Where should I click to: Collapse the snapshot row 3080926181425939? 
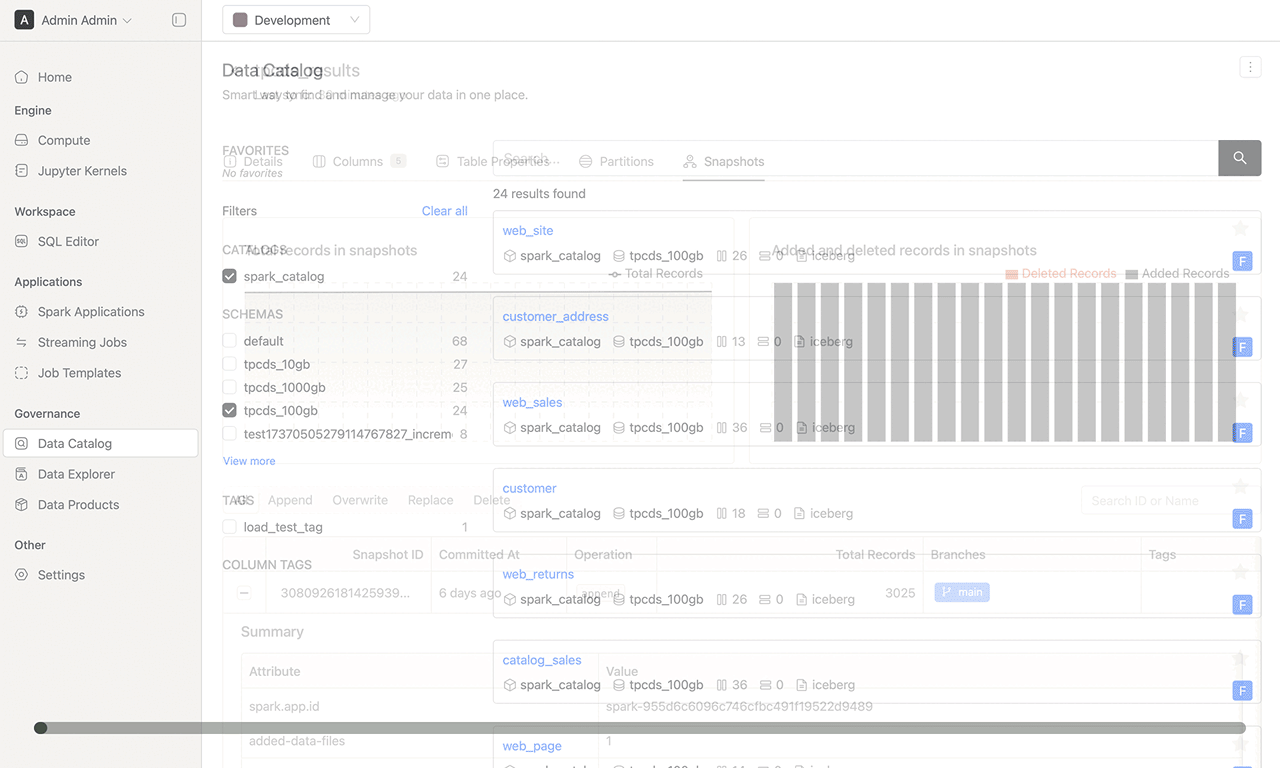coord(244,593)
